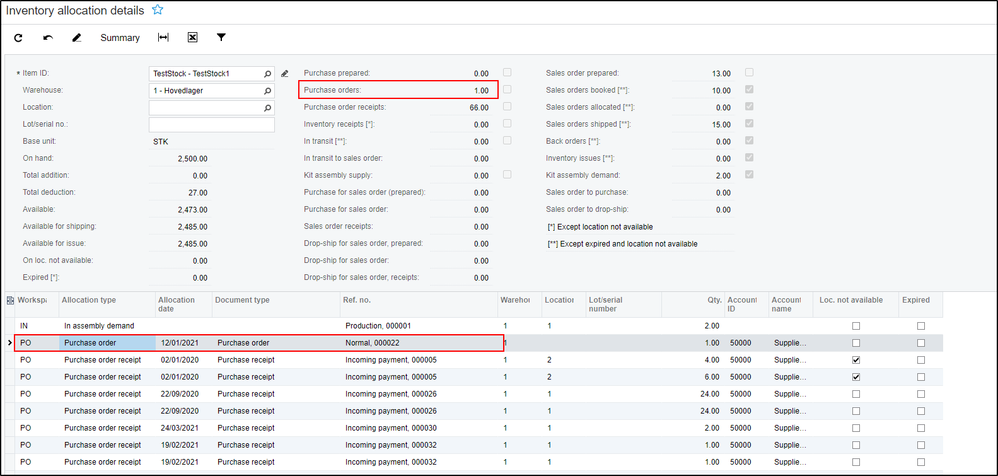Click pencil icon beside Item ID field
Screen dimensions: 998x476
coord(285,73)
